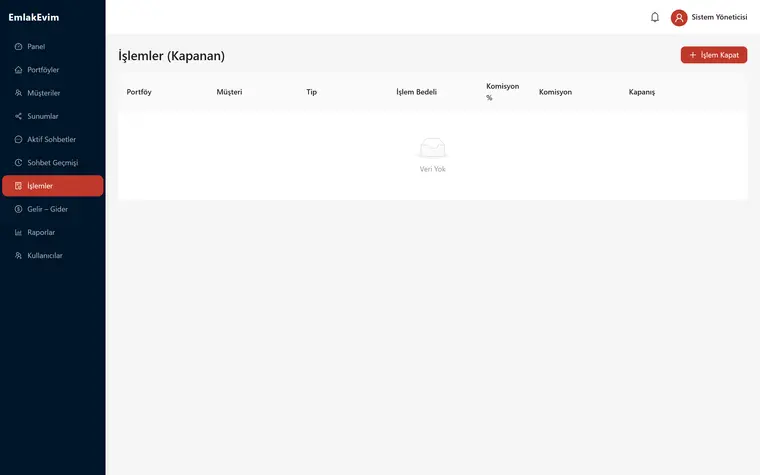Image resolution: width=760 pixels, height=475 pixels.
Task: Click the Kapanış column header
Action: (x=642, y=92)
